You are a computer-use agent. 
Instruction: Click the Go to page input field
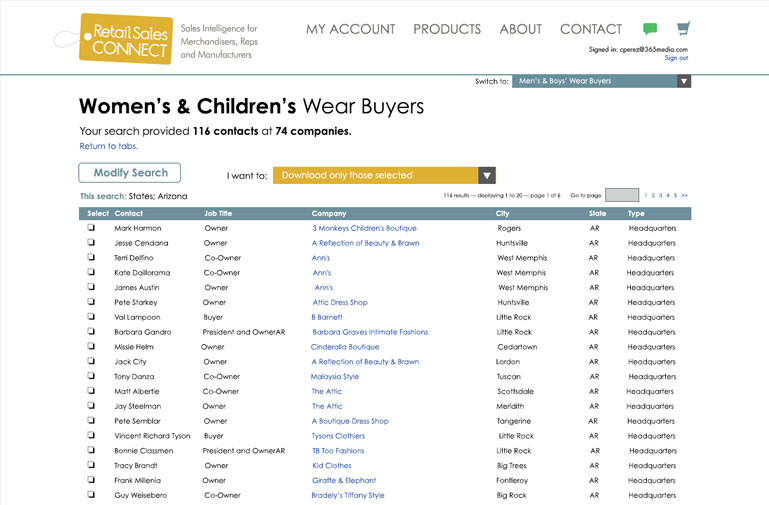coord(621,195)
